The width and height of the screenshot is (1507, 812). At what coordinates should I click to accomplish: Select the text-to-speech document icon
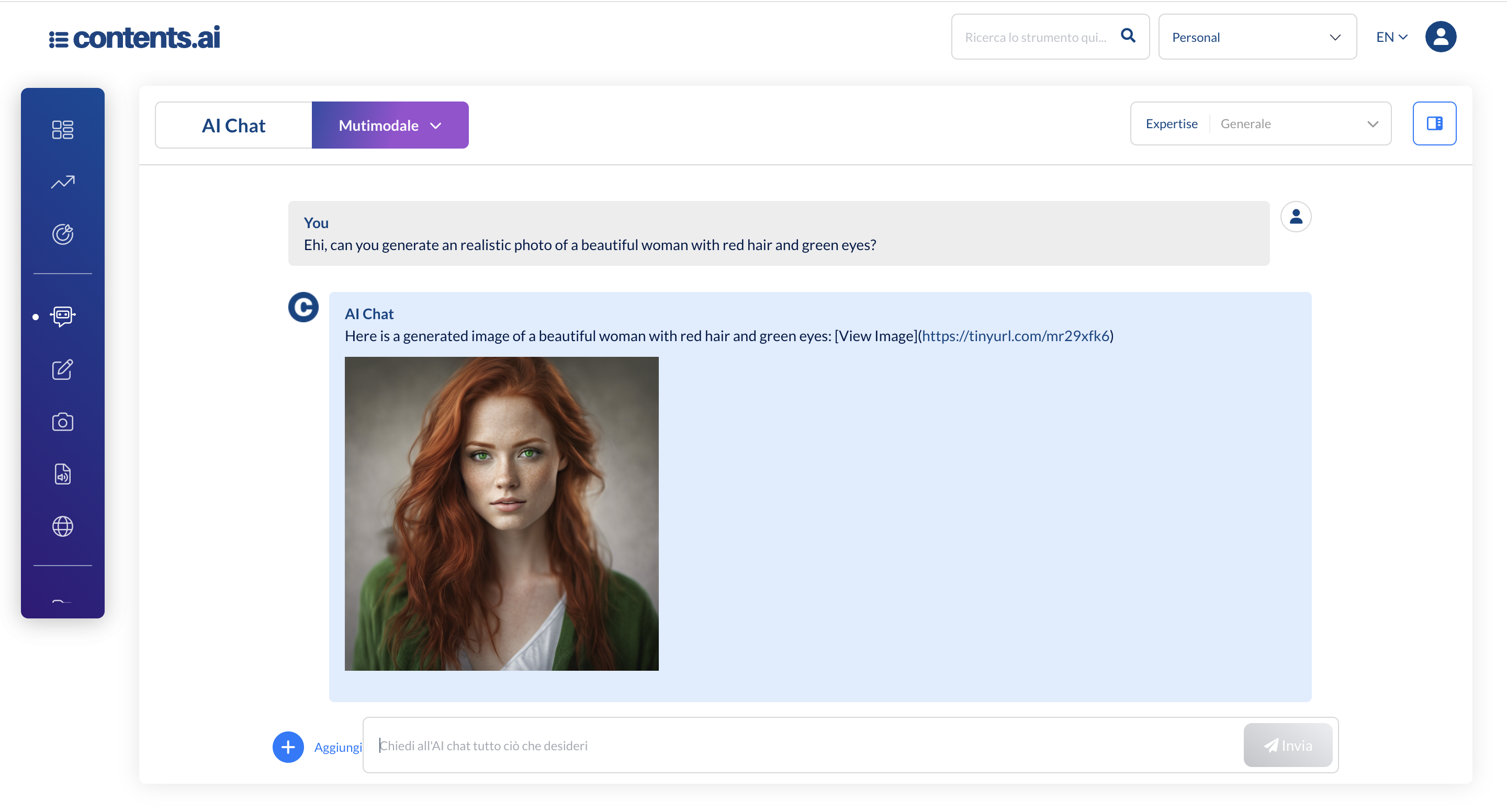63,474
